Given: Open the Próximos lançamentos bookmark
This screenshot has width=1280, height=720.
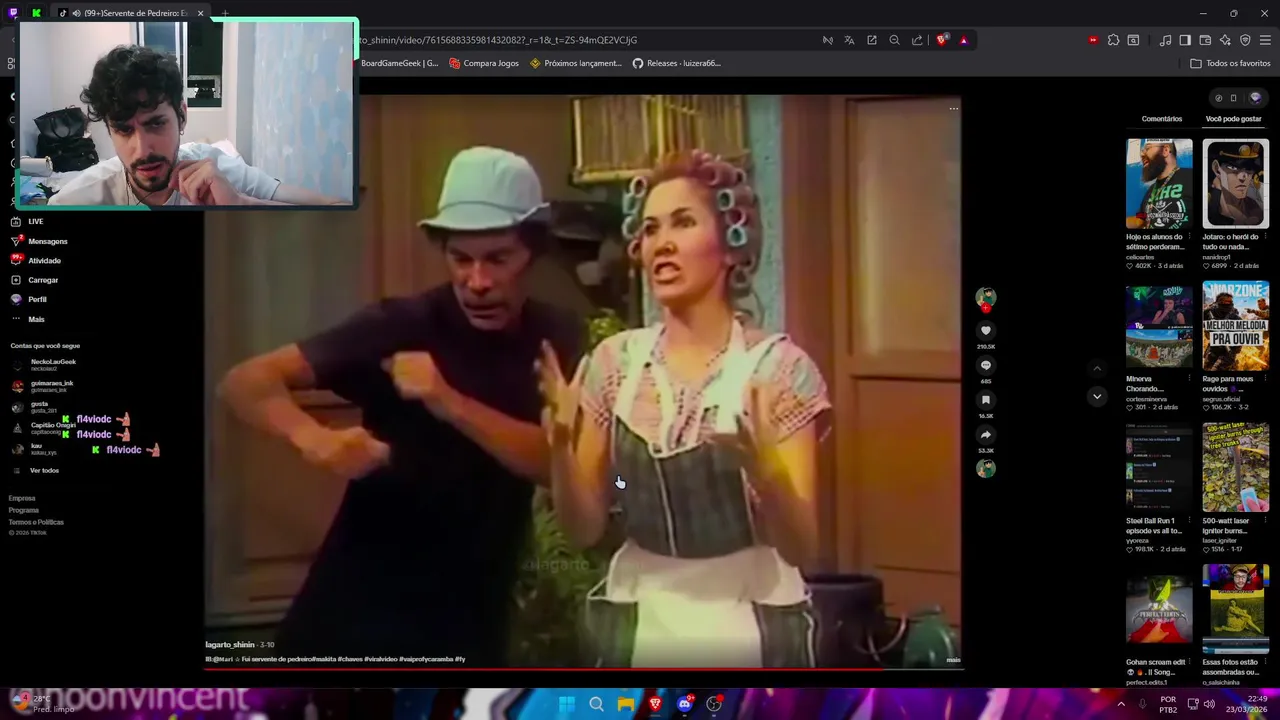Looking at the screenshot, I should coord(576,63).
